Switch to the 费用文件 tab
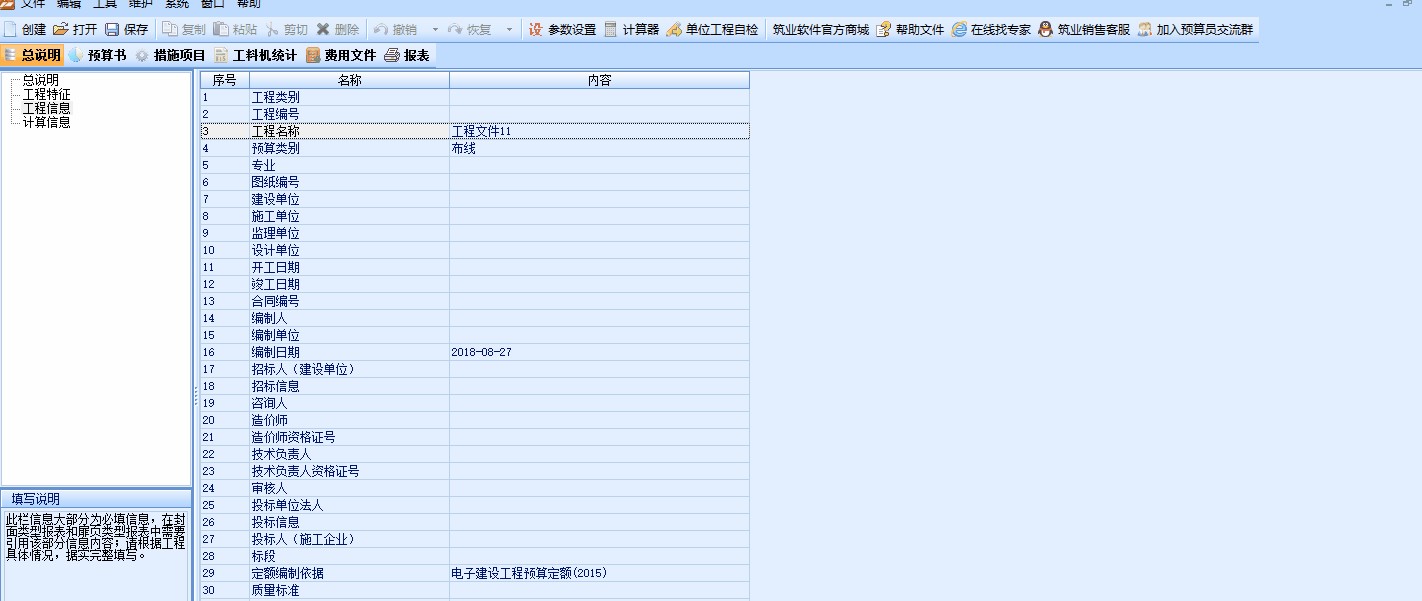The width and height of the screenshot is (1422, 601). (x=341, y=55)
